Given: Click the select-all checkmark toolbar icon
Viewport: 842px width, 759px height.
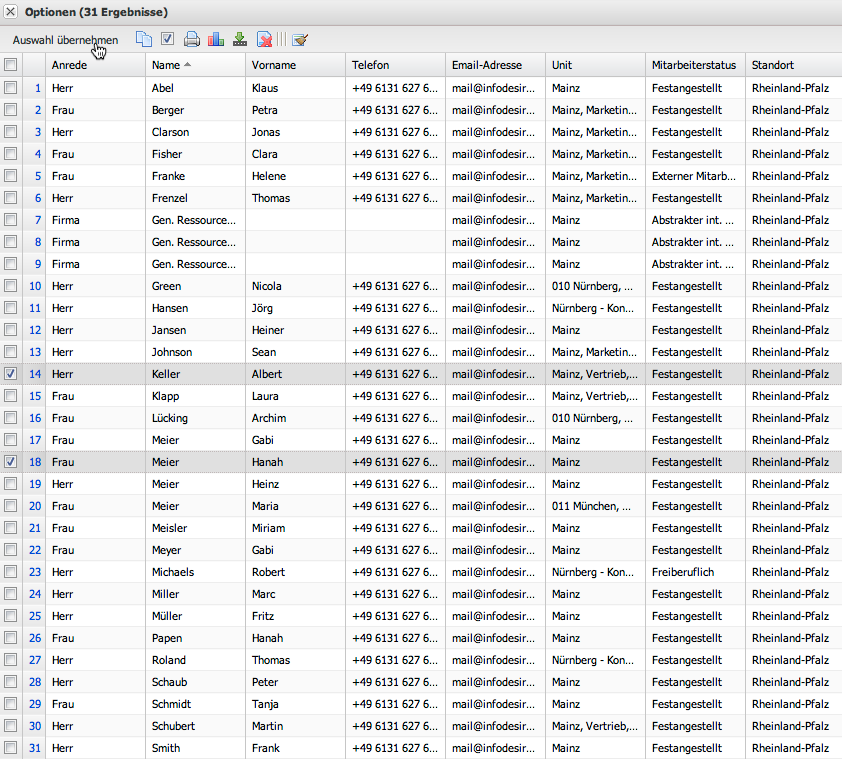Looking at the screenshot, I should tap(168, 40).
